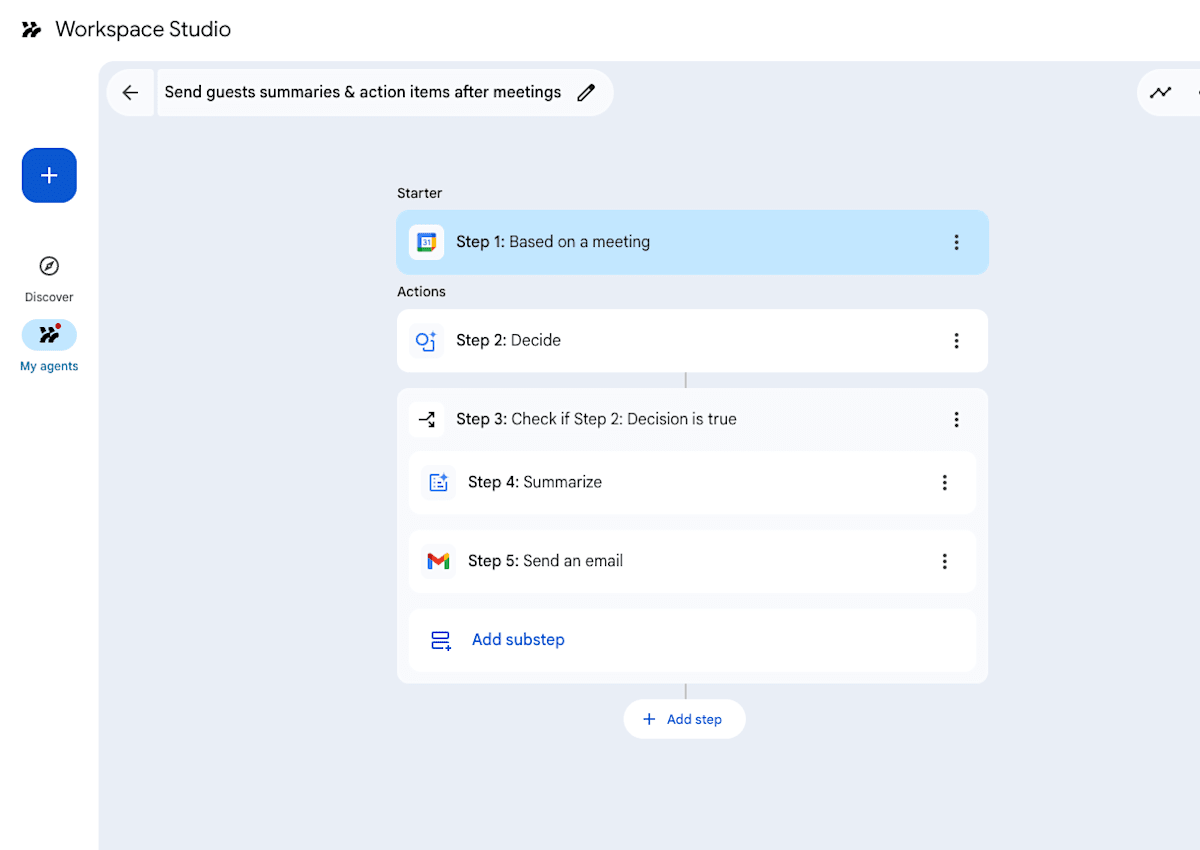Image resolution: width=1200 pixels, height=850 pixels.
Task: Click the Workspace Studio logo
Action: [32, 30]
